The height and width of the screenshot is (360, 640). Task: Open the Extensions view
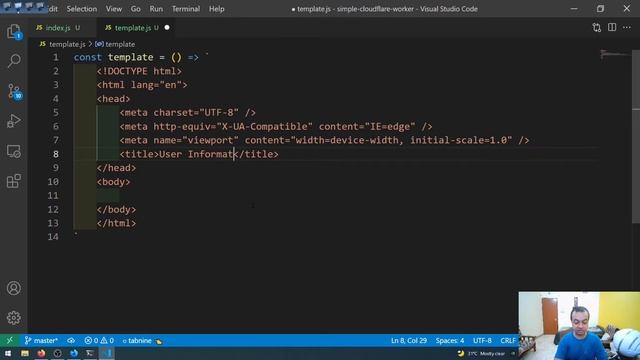pyautogui.click(x=14, y=181)
